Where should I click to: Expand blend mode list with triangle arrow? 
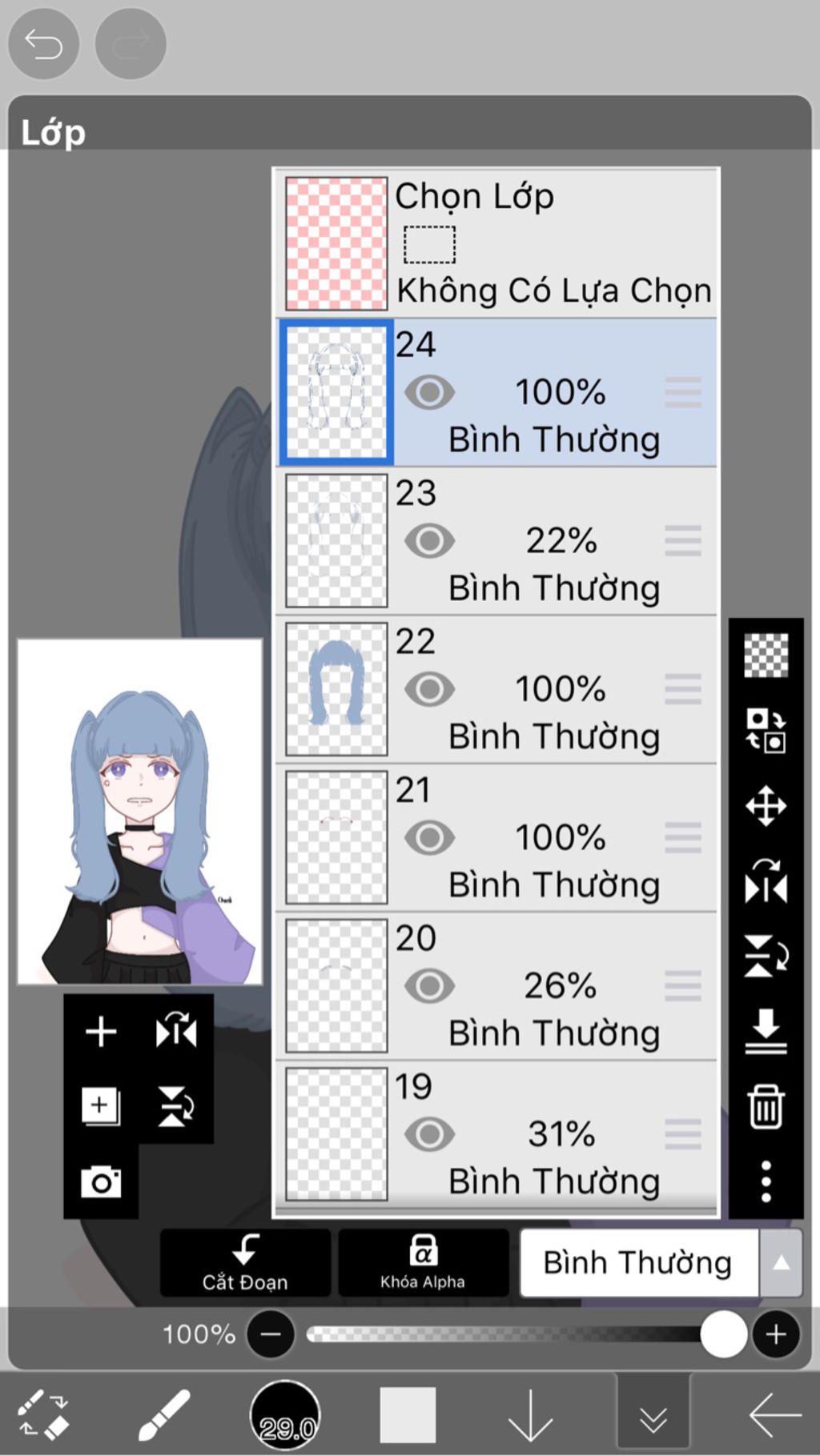pyautogui.click(x=781, y=1263)
